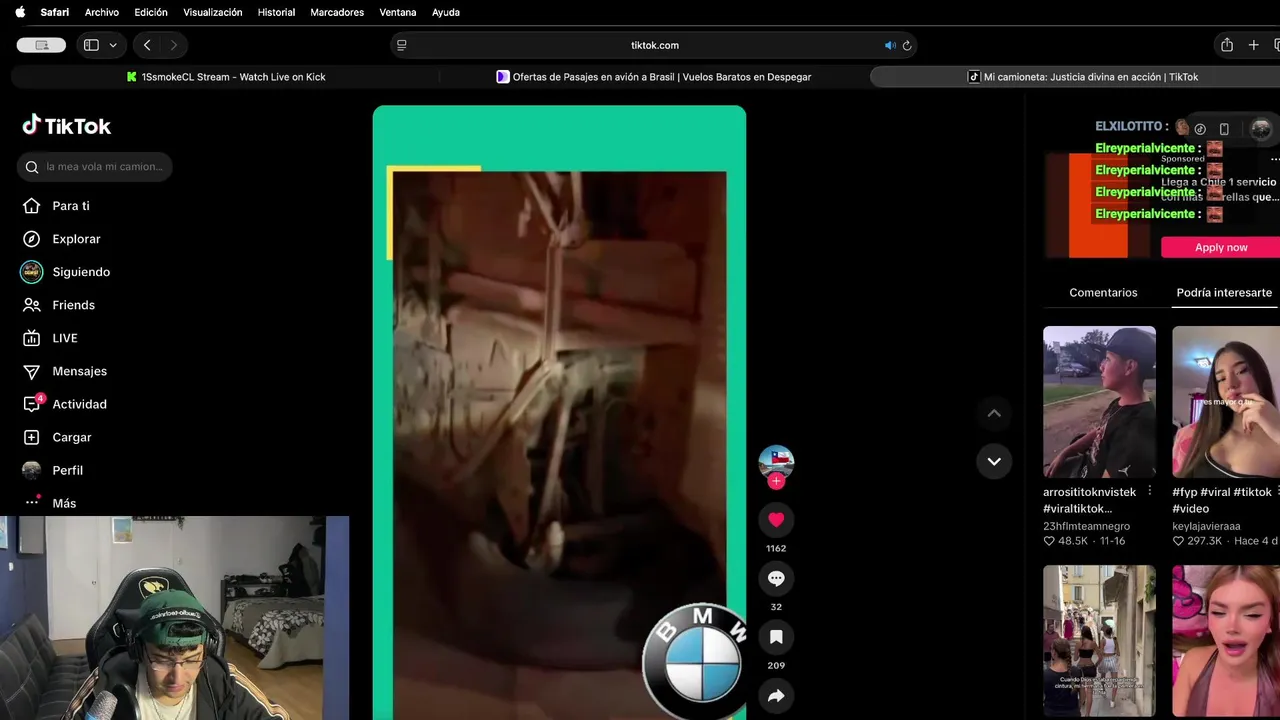1280x720 pixels.
Task: Open pink-haired girl video thumbnail
Action: (x=1226, y=641)
